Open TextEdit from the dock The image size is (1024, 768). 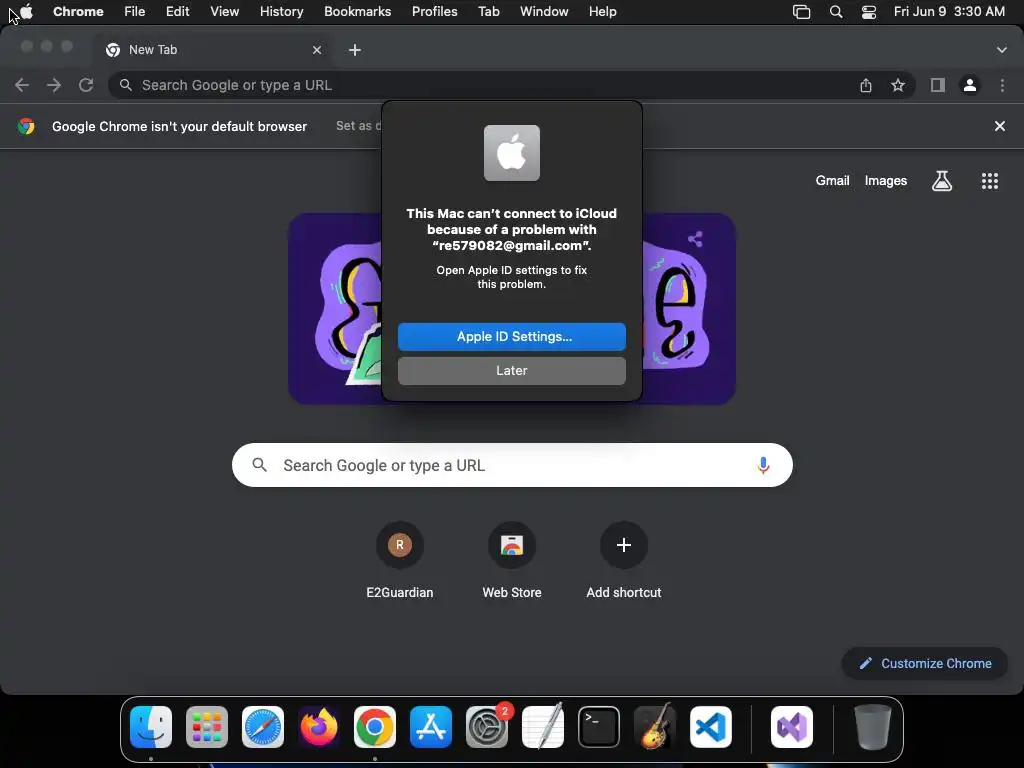point(543,727)
